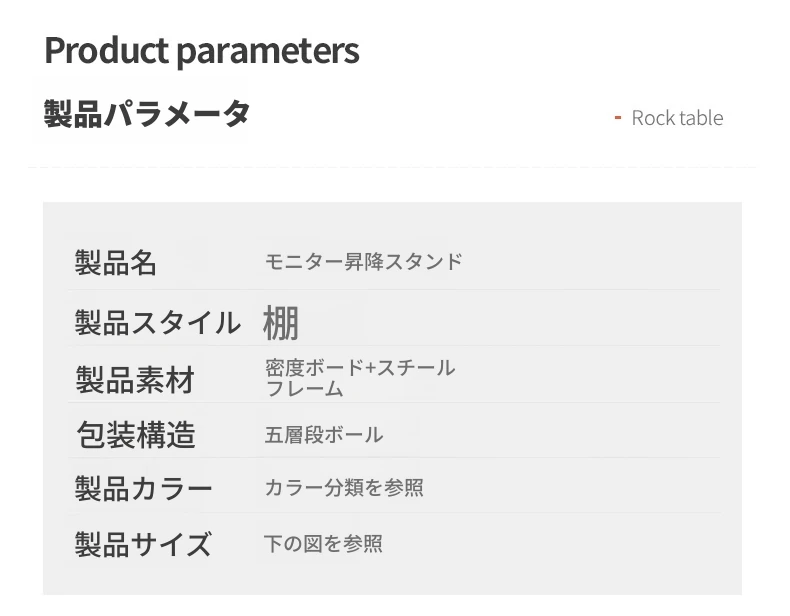Image resolution: width=790 pixels, height=616 pixels.
Task: Select the 五層段ボール value text
Action: click(x=323, y=435)
